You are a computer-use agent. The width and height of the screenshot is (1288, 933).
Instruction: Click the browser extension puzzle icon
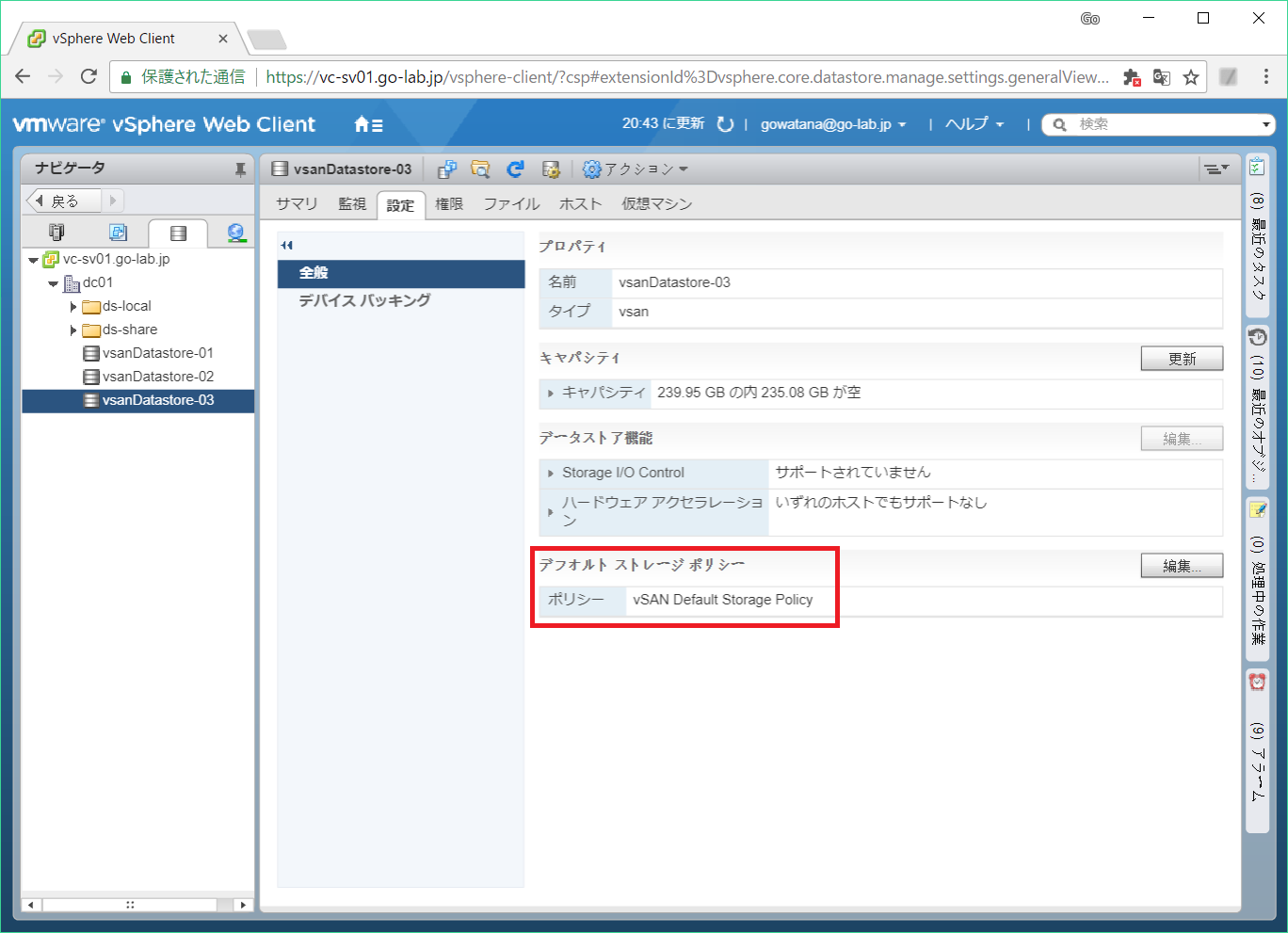1133,77
